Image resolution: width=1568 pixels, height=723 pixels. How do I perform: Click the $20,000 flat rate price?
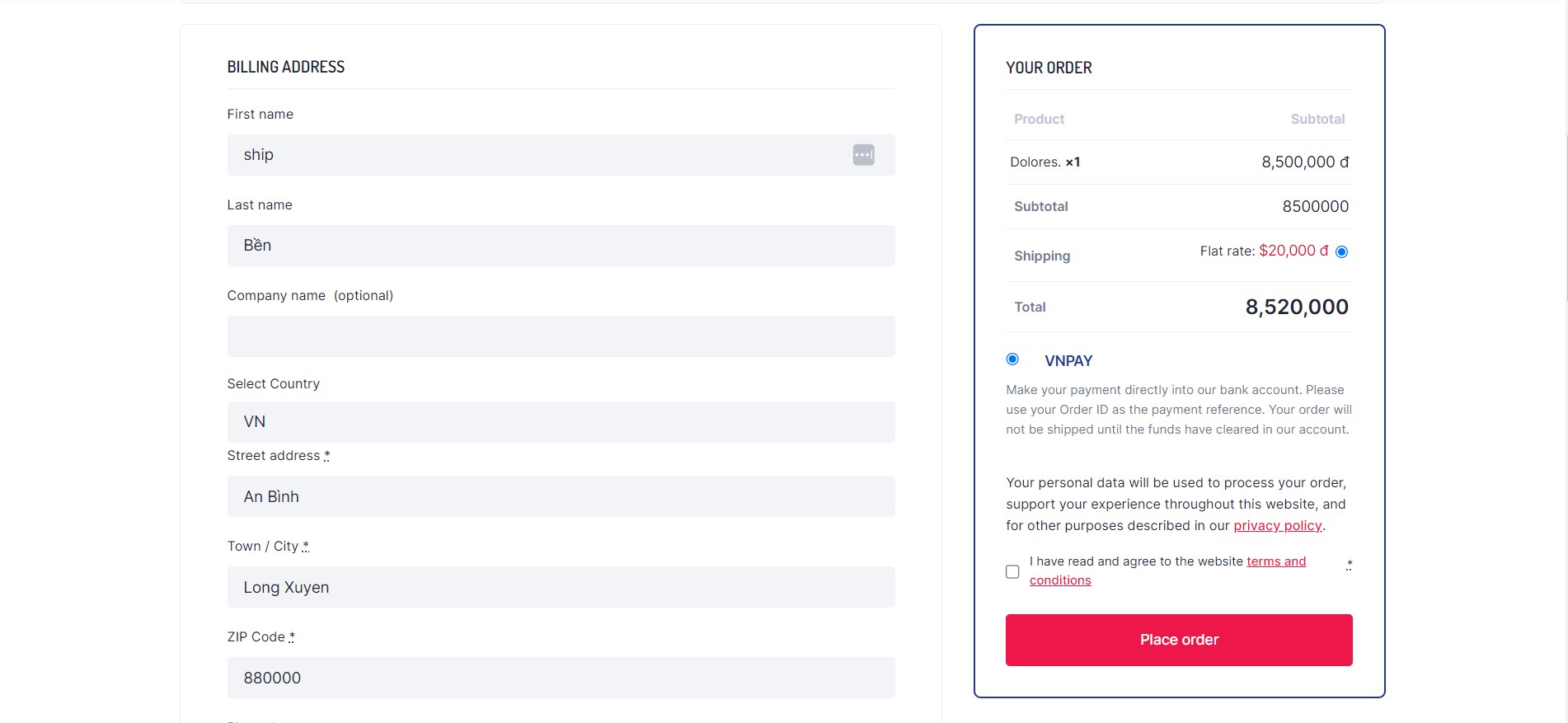point(1293,251)
